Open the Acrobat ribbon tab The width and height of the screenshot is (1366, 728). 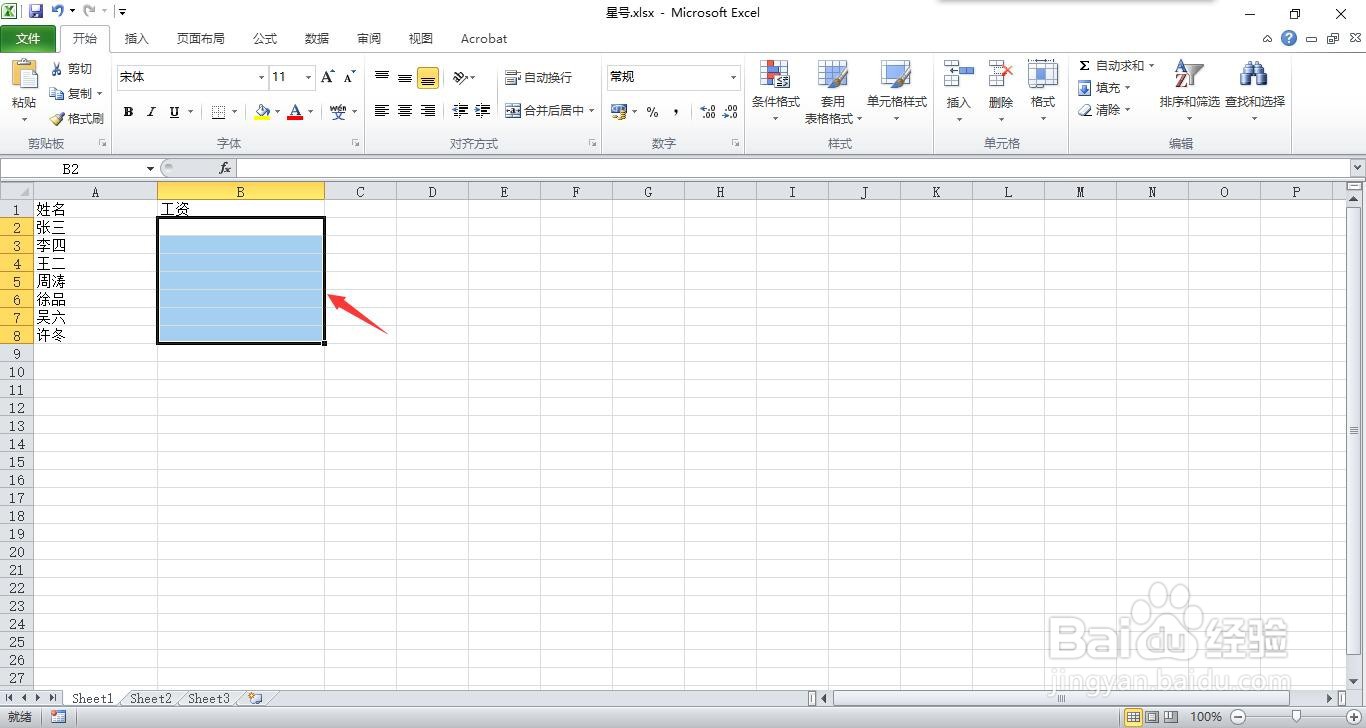pyautogui.click(x=484, y=39)
